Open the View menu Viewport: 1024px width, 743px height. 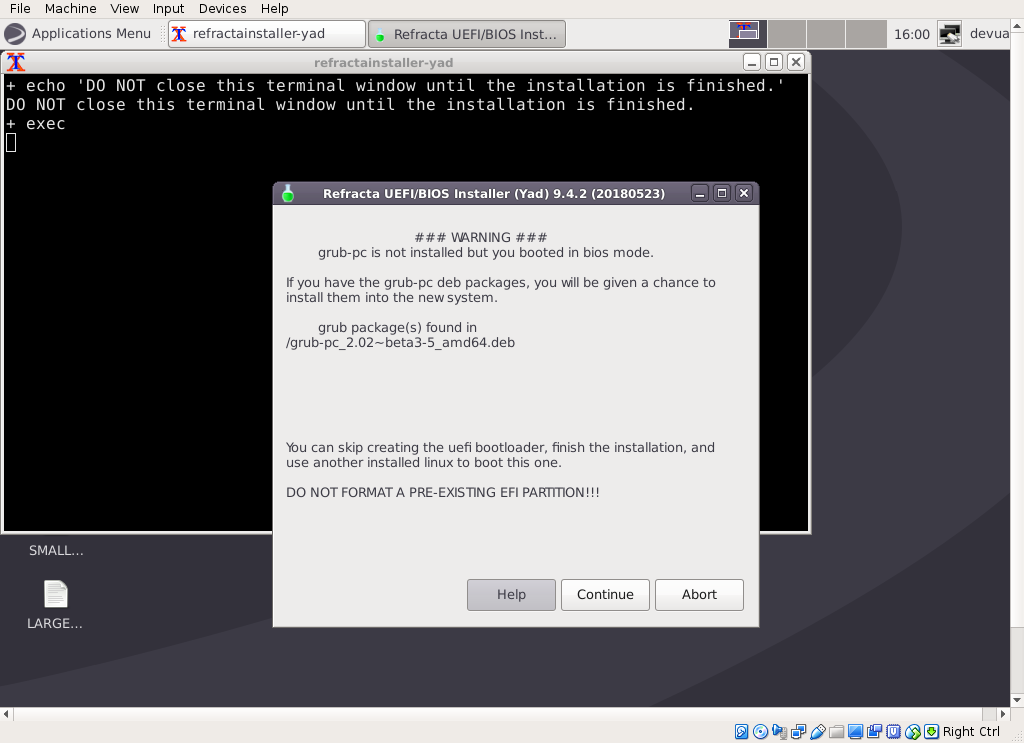(x=125, y=8)
